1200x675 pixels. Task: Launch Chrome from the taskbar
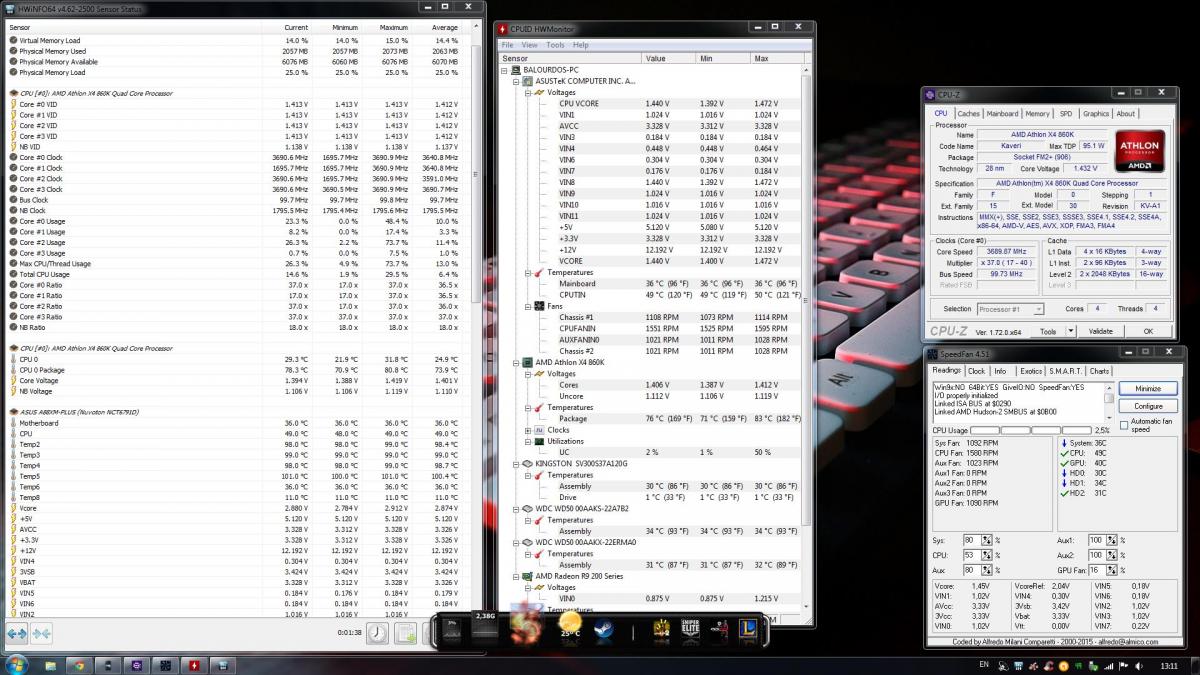(79, 664)
